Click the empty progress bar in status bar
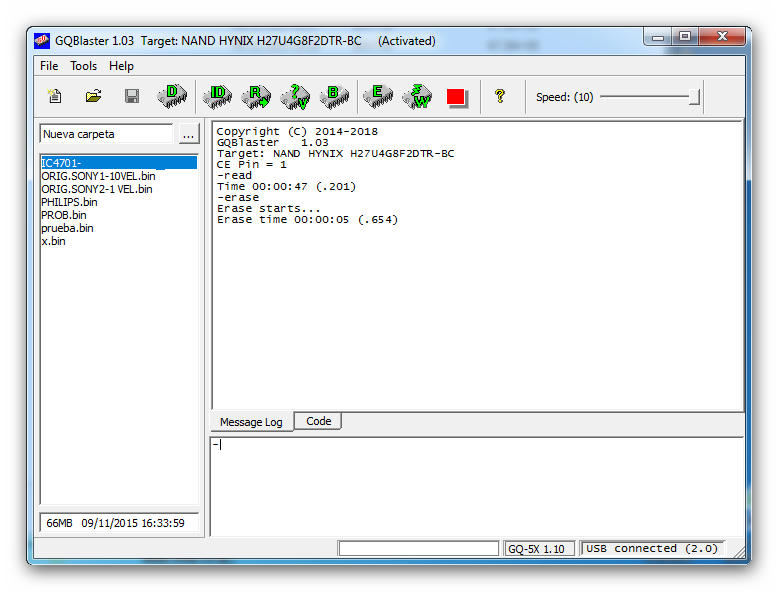The width and height of the screenshot is (779, 592). [x=418, y=549]
